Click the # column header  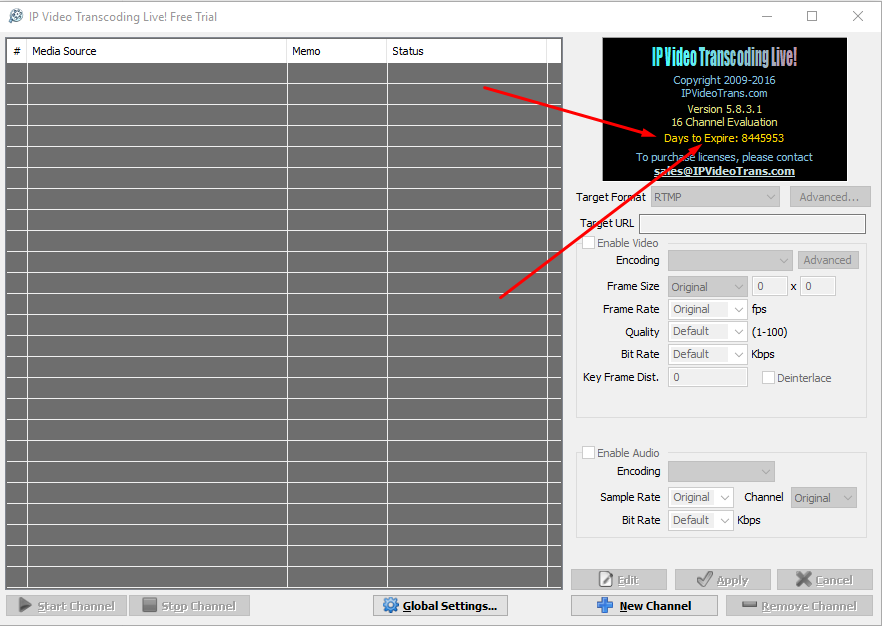pyautogui.click(x=17, y=51)
